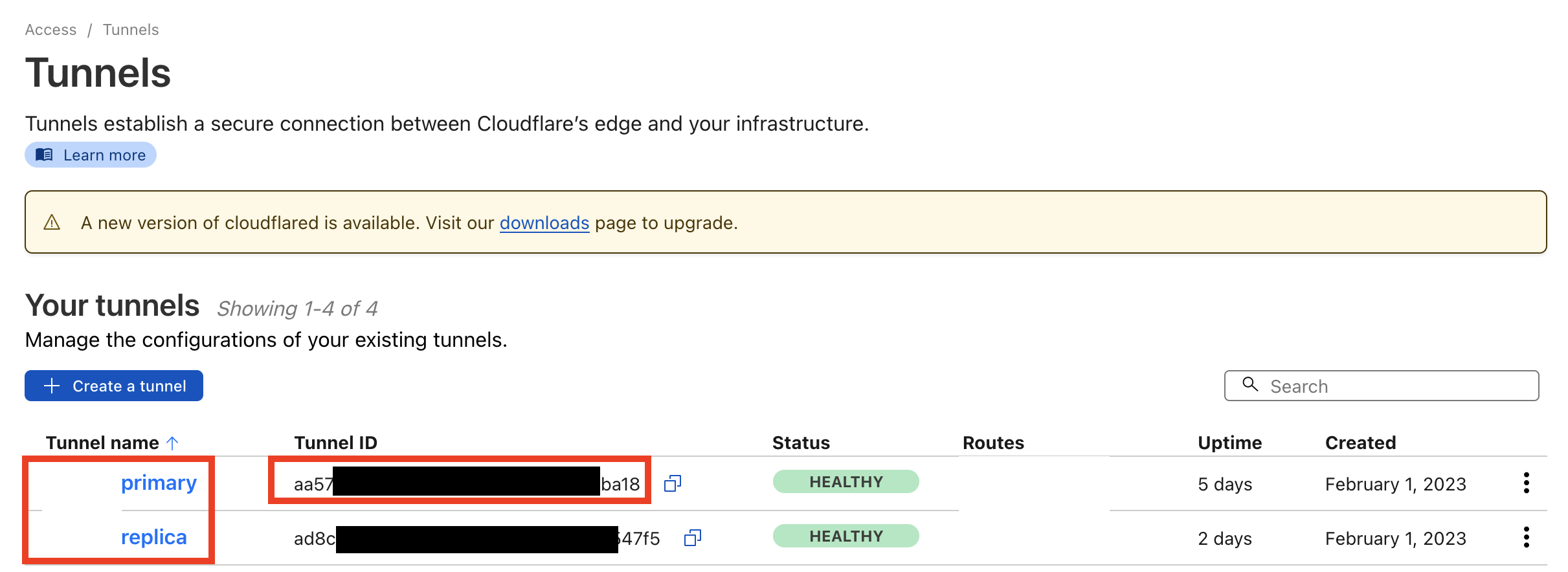
Task: Click the HEALTHY status badge for primary
Action: [846, 481]
